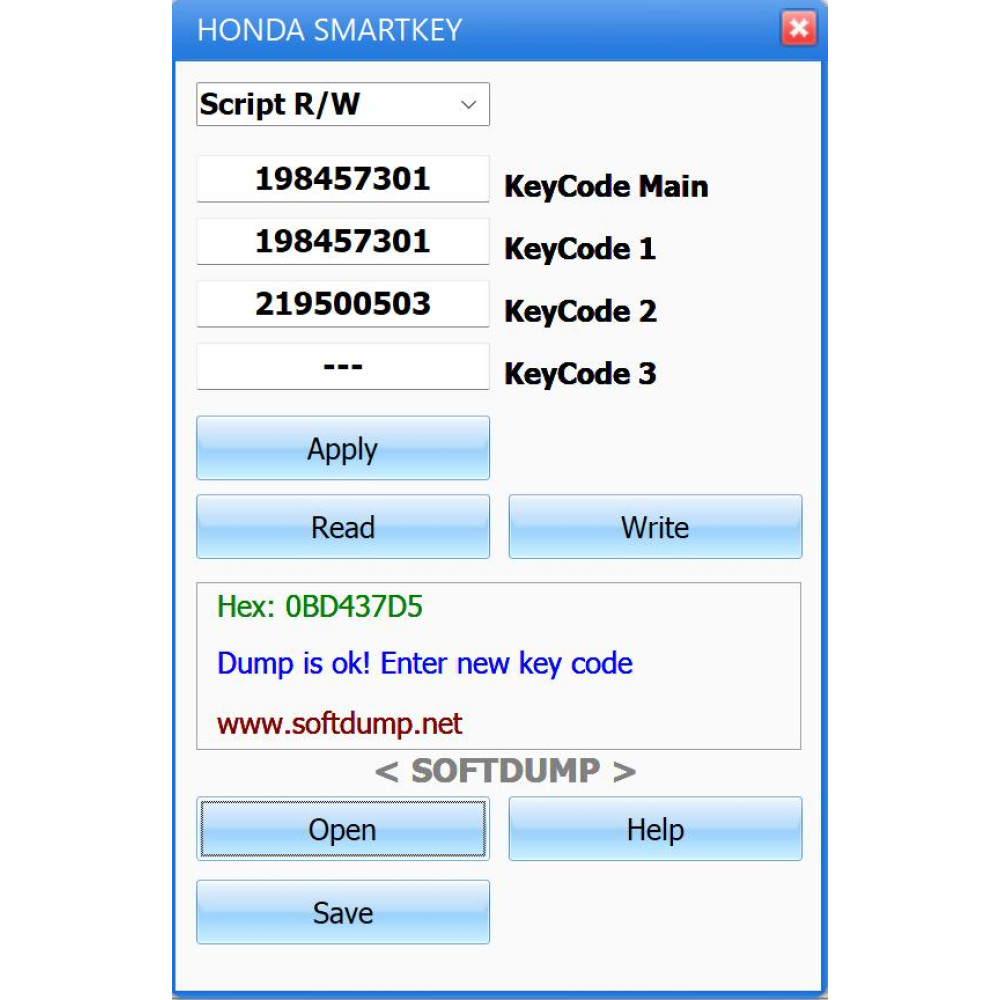Click the Write button

[x=655, y=527]
